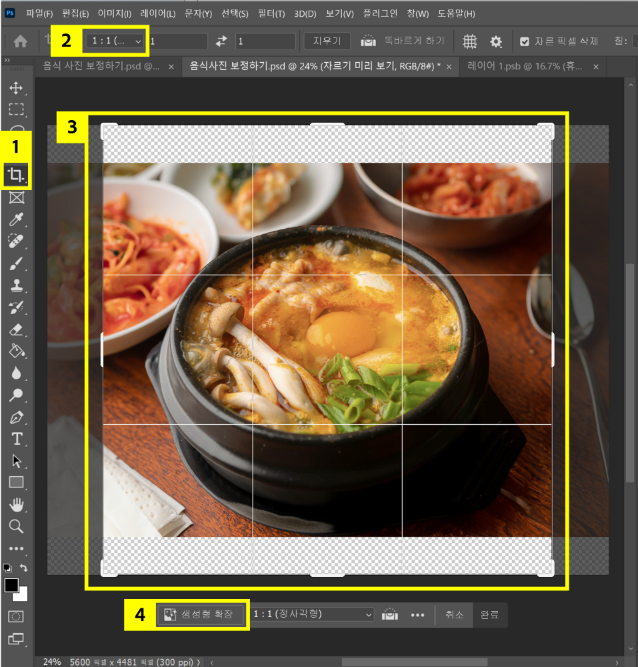
Task: Switch to 음식 사진 보정하기.psd first tab
Action: 101,66
